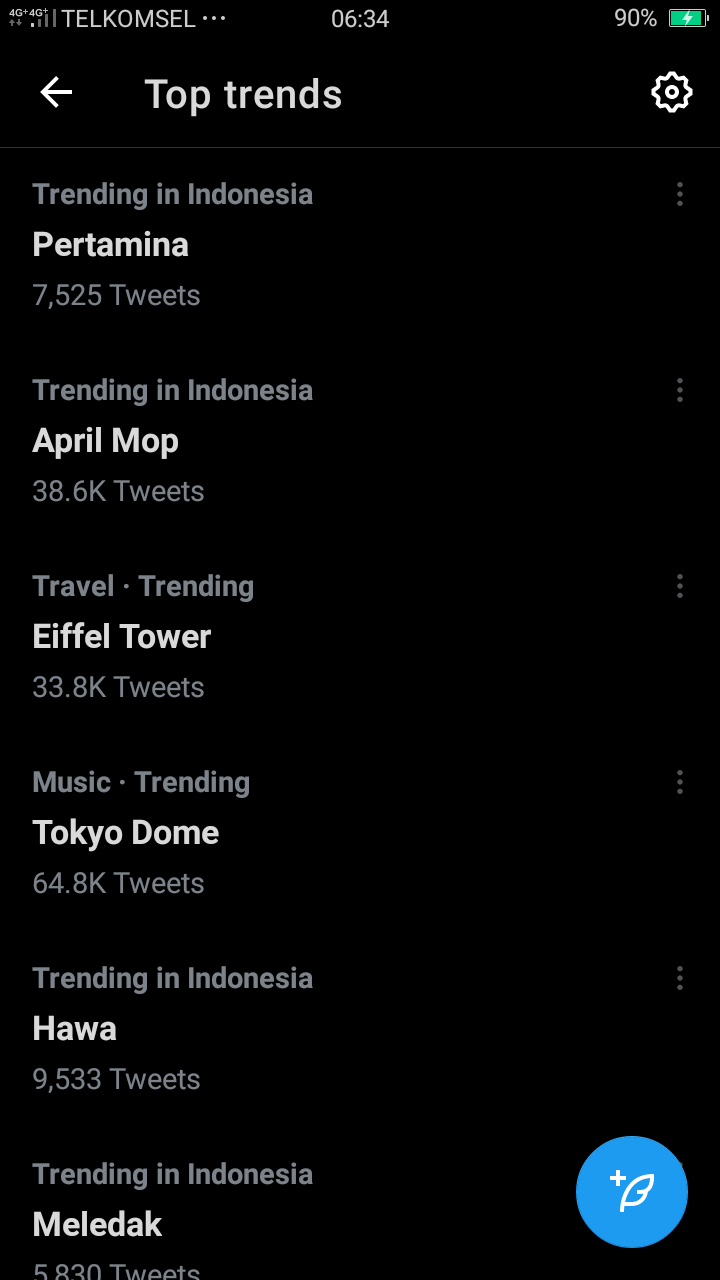720x1280 pixels.
Task: Open trends settings gear icon
Action: [x=671, y=93]
